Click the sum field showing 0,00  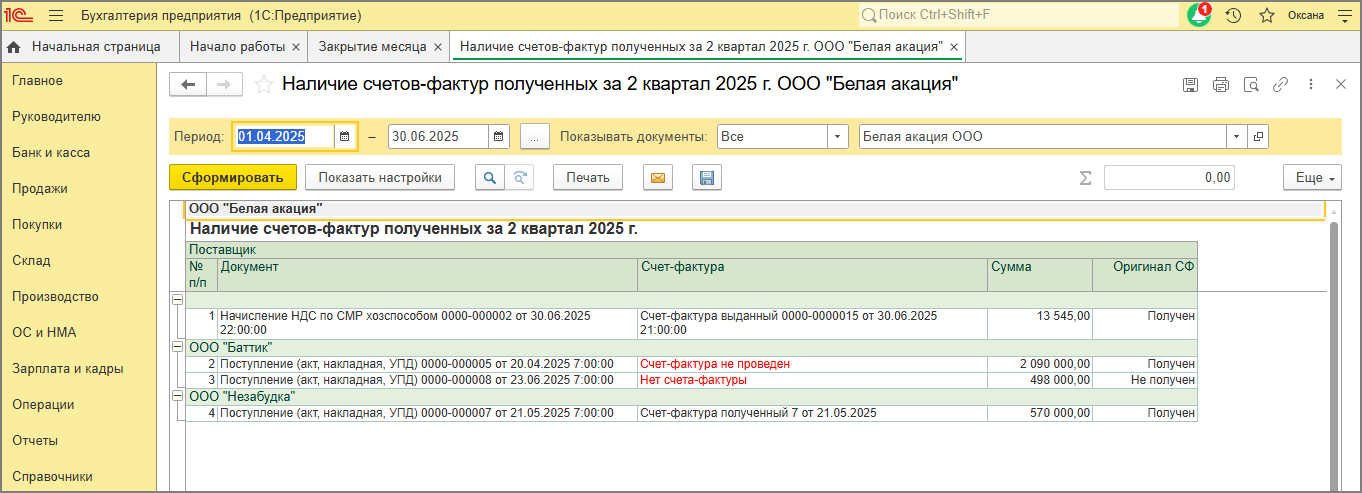click(x=1169, y=178)
